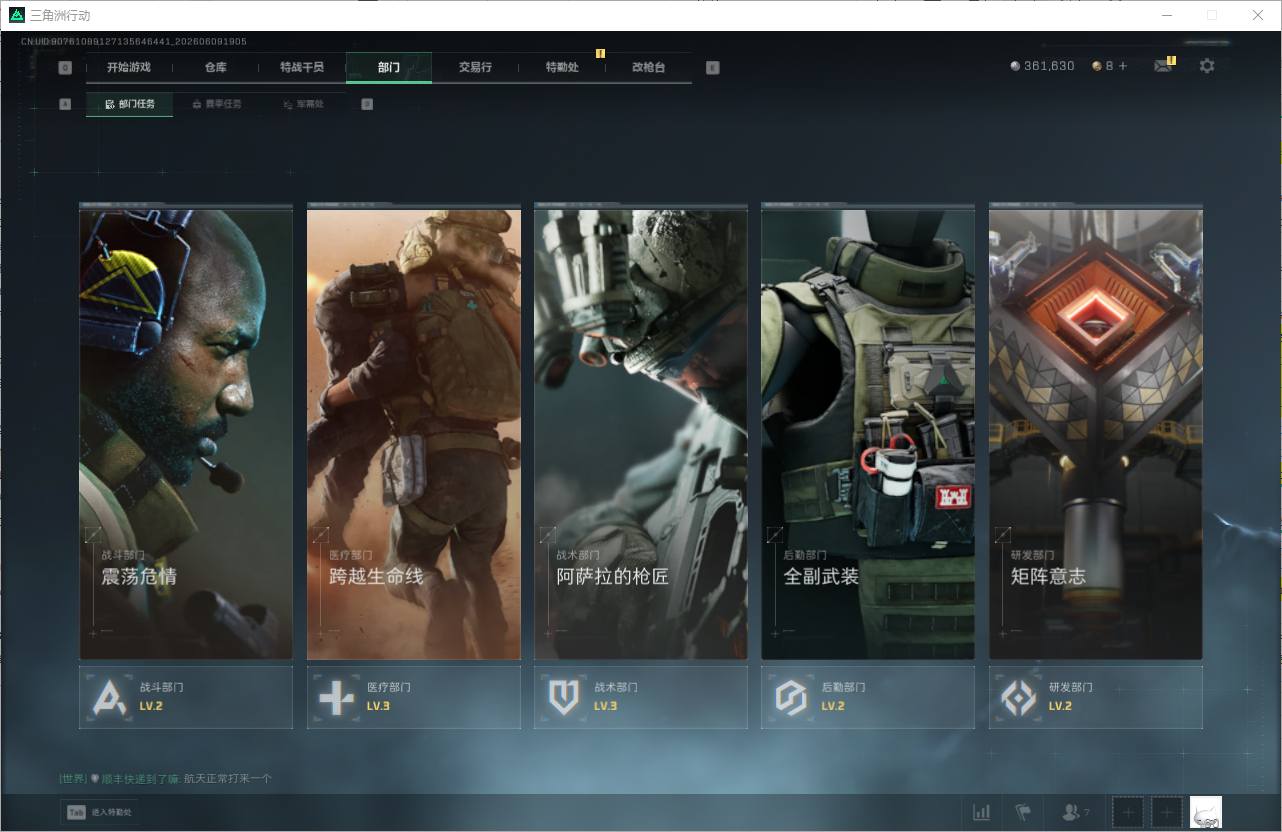Click the plus next to currency 8
The height and width of the screenshot is (832, 1282).
[x=1123, y=66]
